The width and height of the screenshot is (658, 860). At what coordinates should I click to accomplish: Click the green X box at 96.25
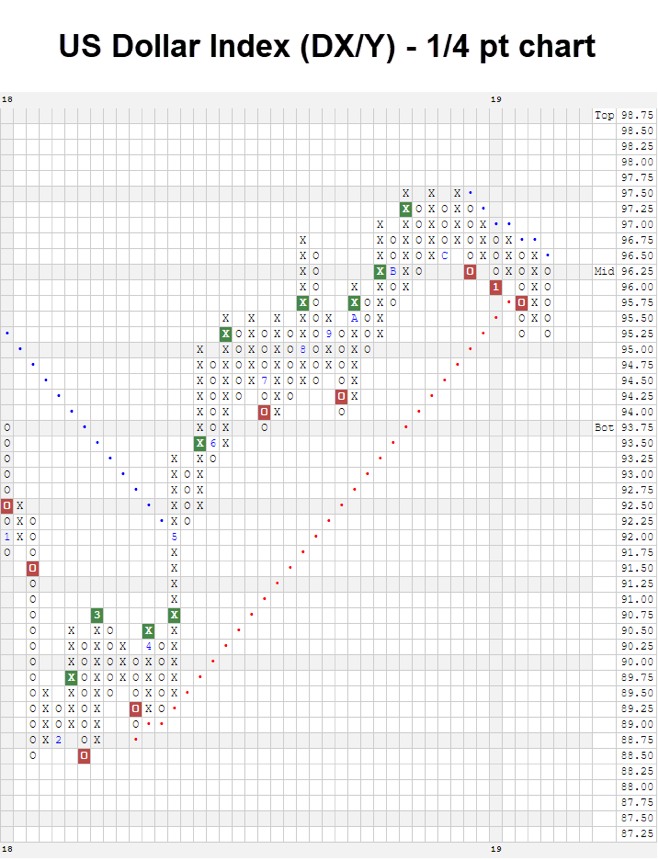click(x=380, y=271)
